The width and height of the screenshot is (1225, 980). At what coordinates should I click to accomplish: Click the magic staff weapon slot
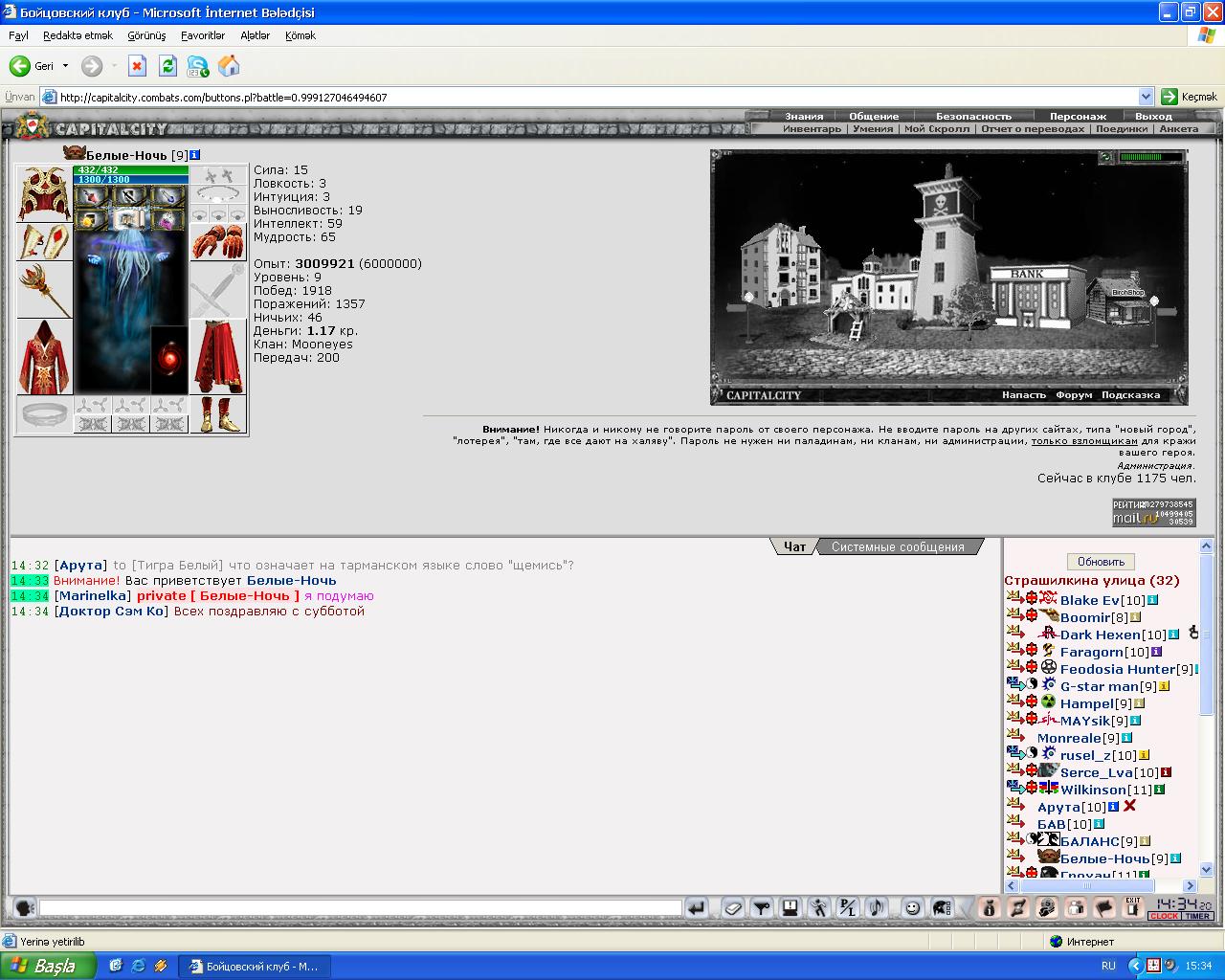(x=44, y=290)
